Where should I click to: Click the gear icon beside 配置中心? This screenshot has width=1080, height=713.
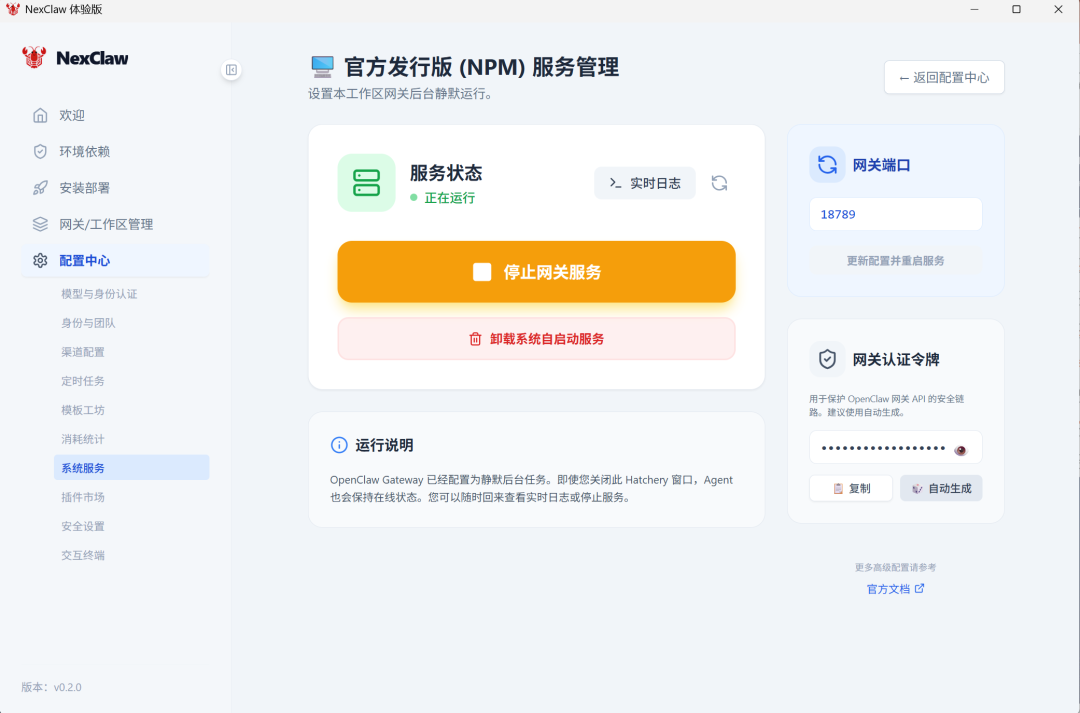[40, 260]
